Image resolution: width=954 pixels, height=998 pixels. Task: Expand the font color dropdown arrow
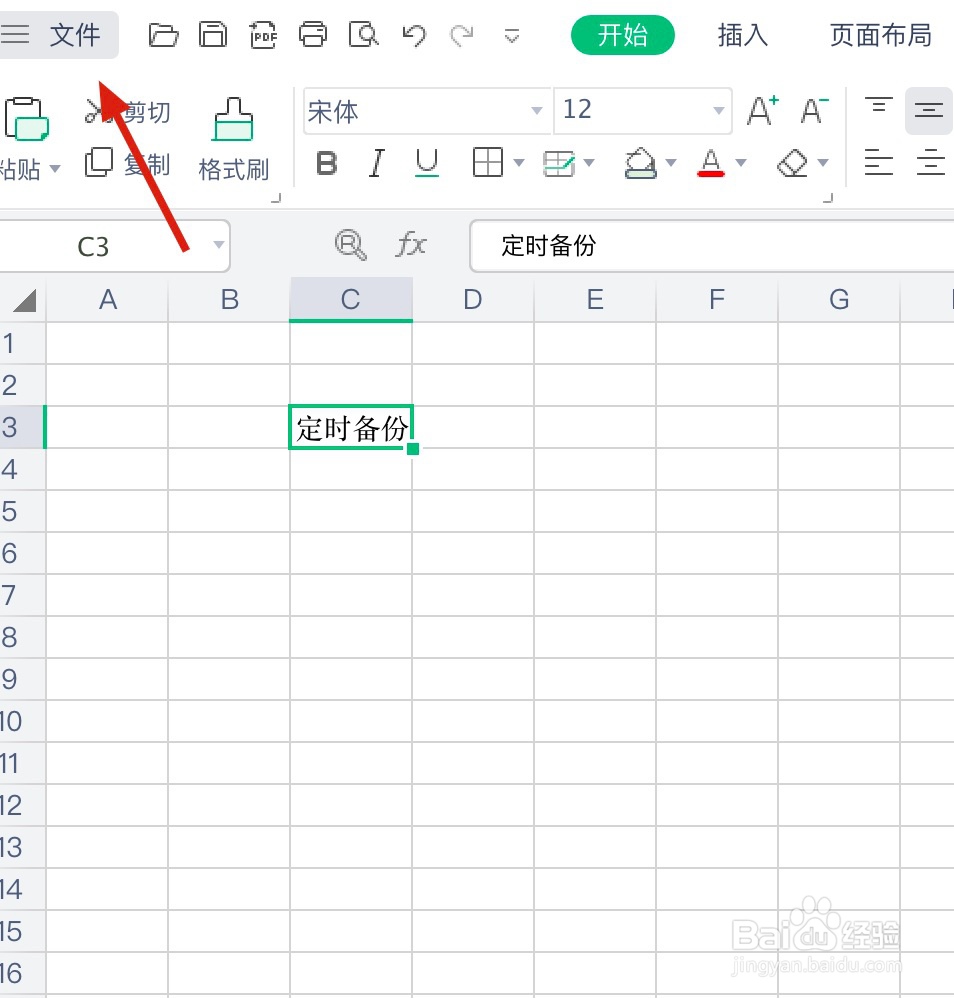coord(741,163)
